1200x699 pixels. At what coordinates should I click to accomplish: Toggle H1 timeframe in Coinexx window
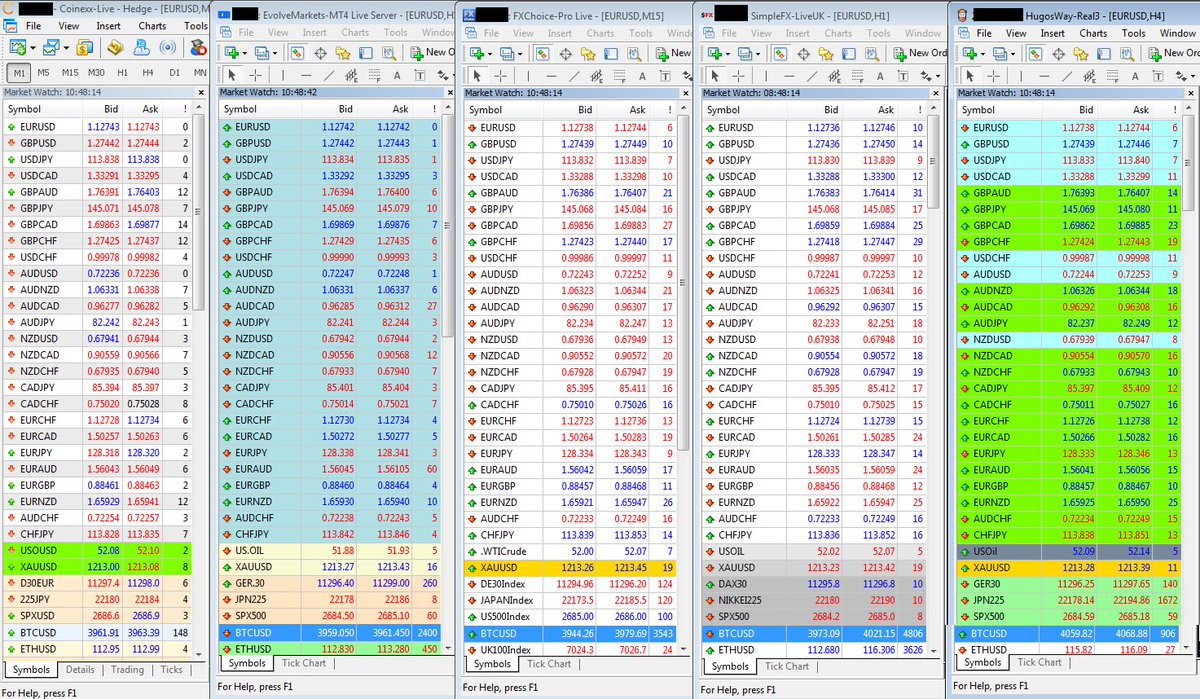(122, 73)
